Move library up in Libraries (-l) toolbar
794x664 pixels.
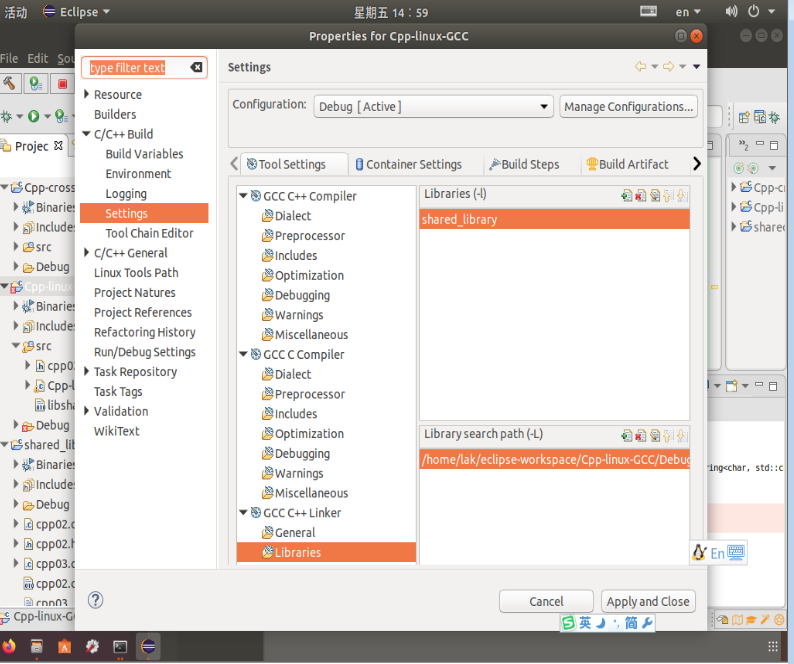pos(668,196)
